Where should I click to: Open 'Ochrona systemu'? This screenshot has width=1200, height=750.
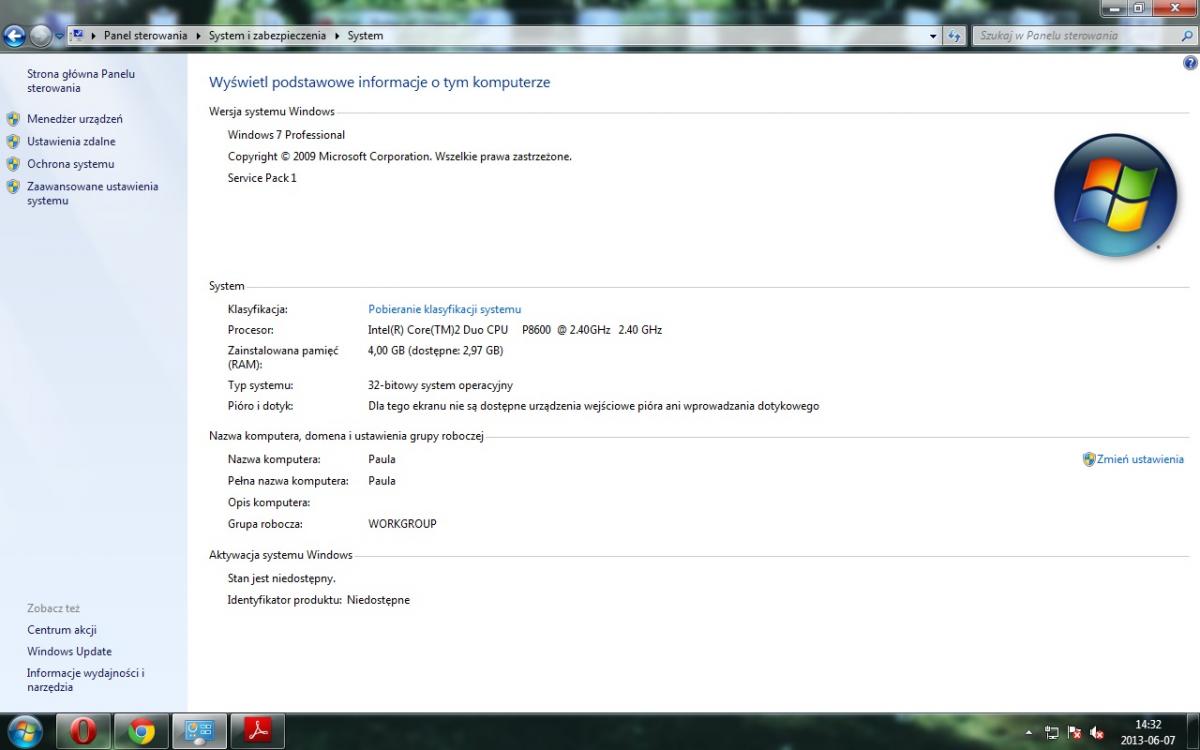tap(70, 164)
